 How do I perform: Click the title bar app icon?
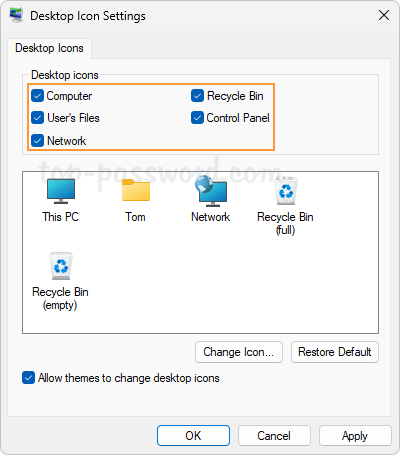pos(16,15)
